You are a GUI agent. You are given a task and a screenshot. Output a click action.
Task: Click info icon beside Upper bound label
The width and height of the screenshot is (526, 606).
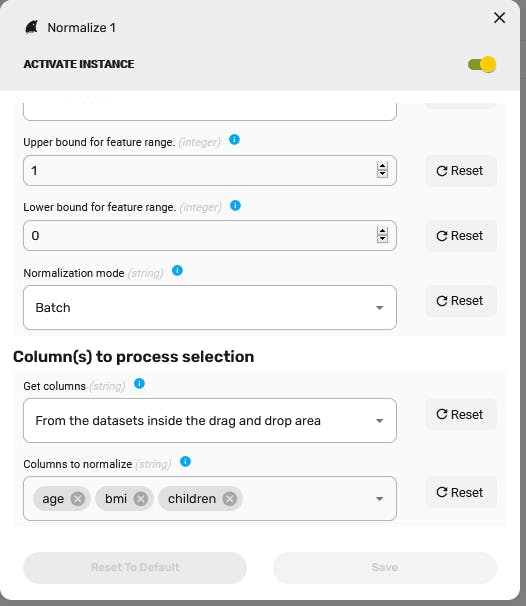pos(234,140)
